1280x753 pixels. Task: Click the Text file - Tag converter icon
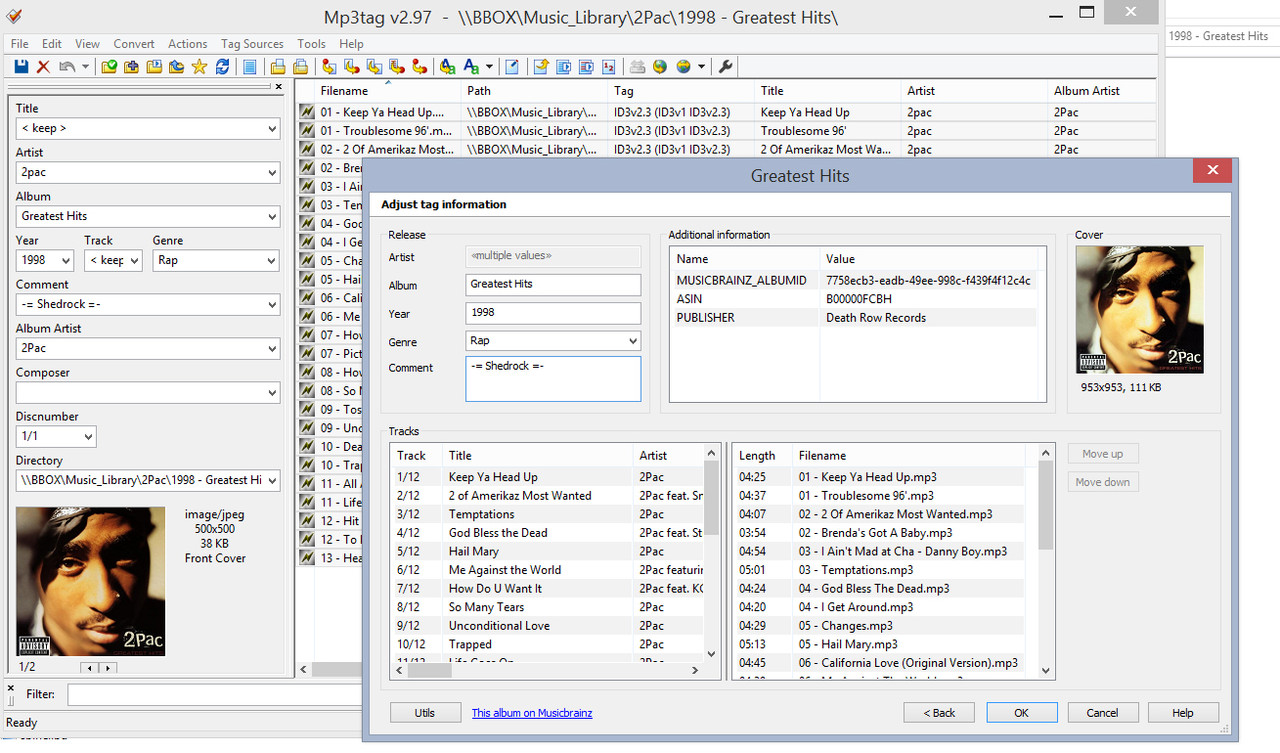[396, 67]
